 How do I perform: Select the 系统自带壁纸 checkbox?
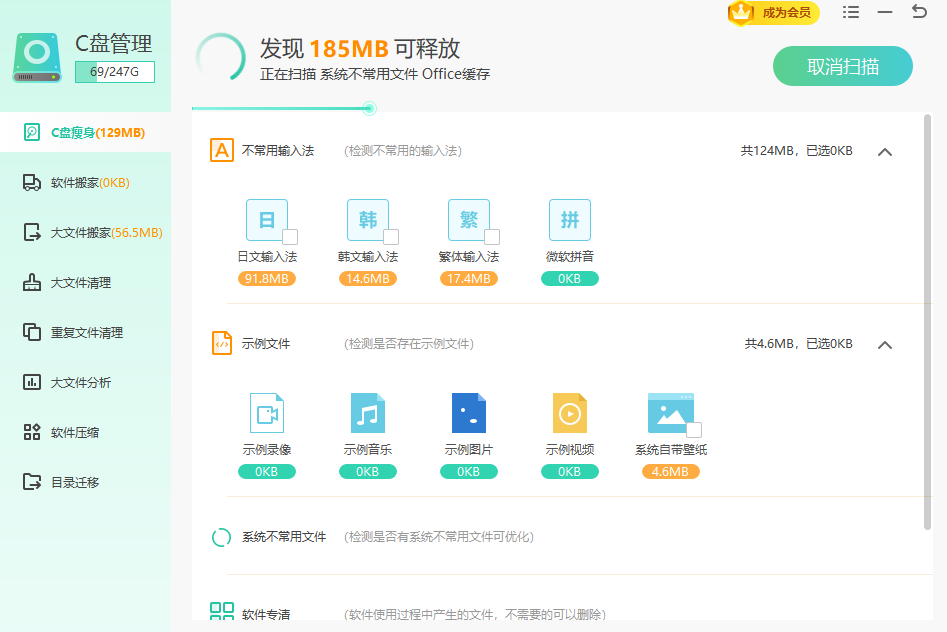tap(693, 430)
